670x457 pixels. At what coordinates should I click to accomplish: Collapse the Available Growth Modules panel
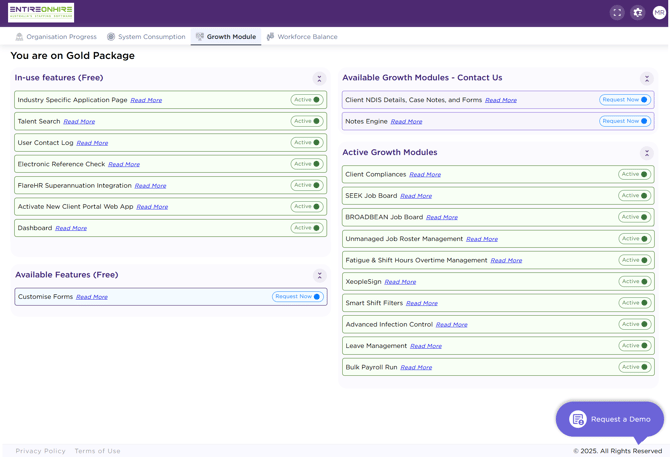[x=647, y=79]
